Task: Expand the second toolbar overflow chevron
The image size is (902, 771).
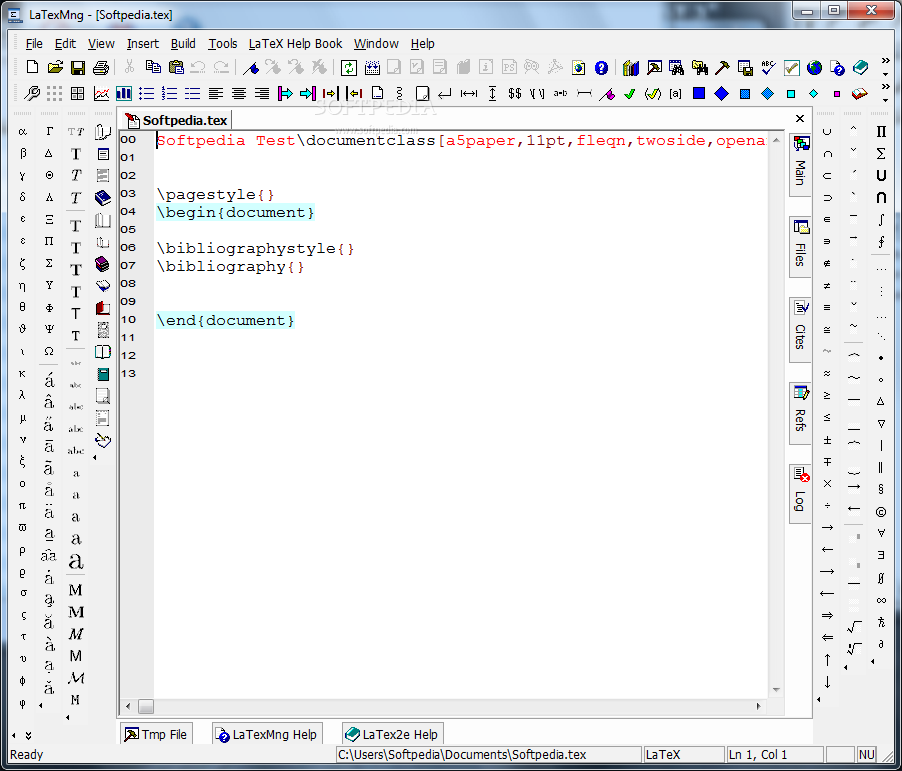Action: (x=885, y=87)
